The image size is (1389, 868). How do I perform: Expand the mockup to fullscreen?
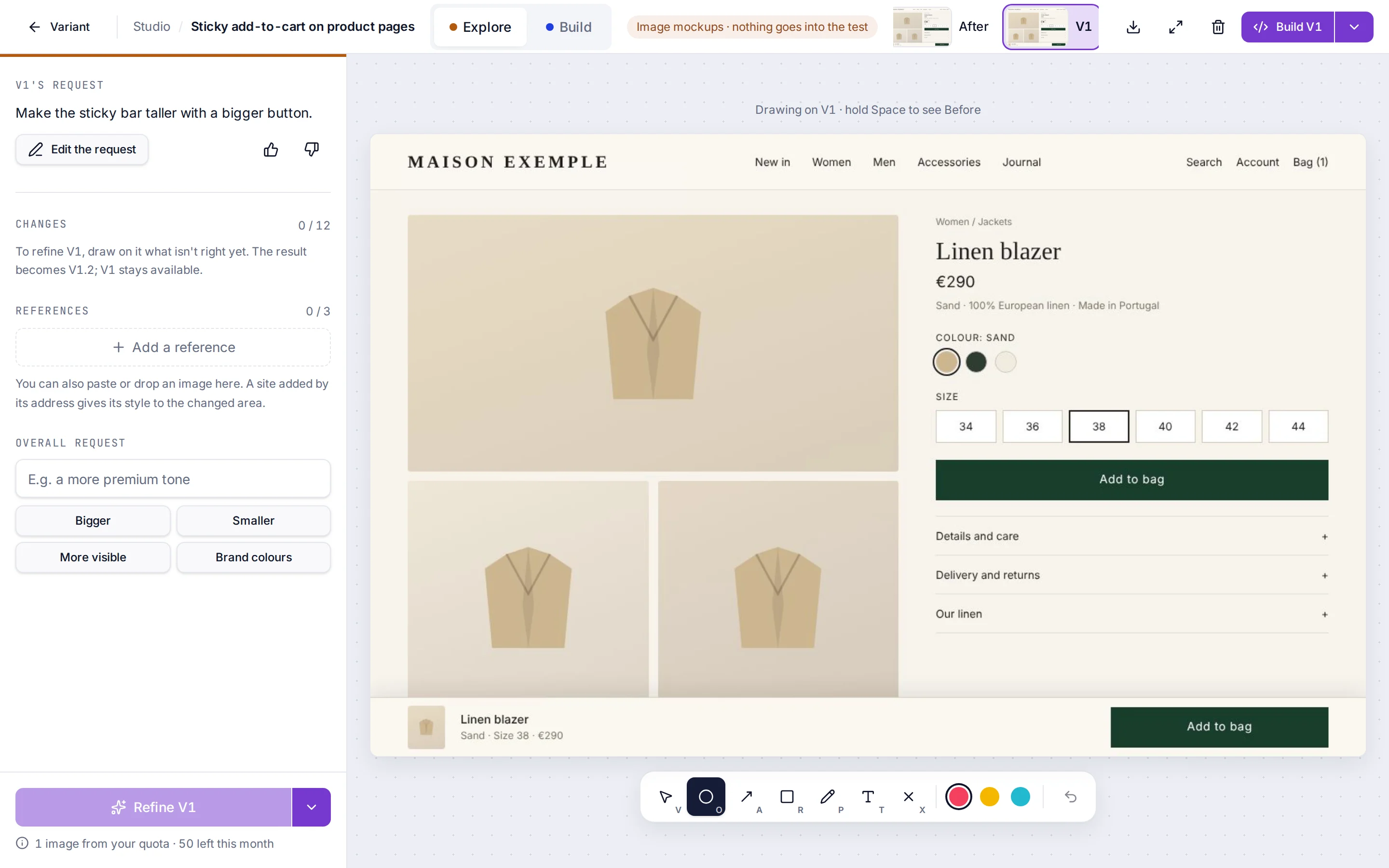pos(1175,27)
